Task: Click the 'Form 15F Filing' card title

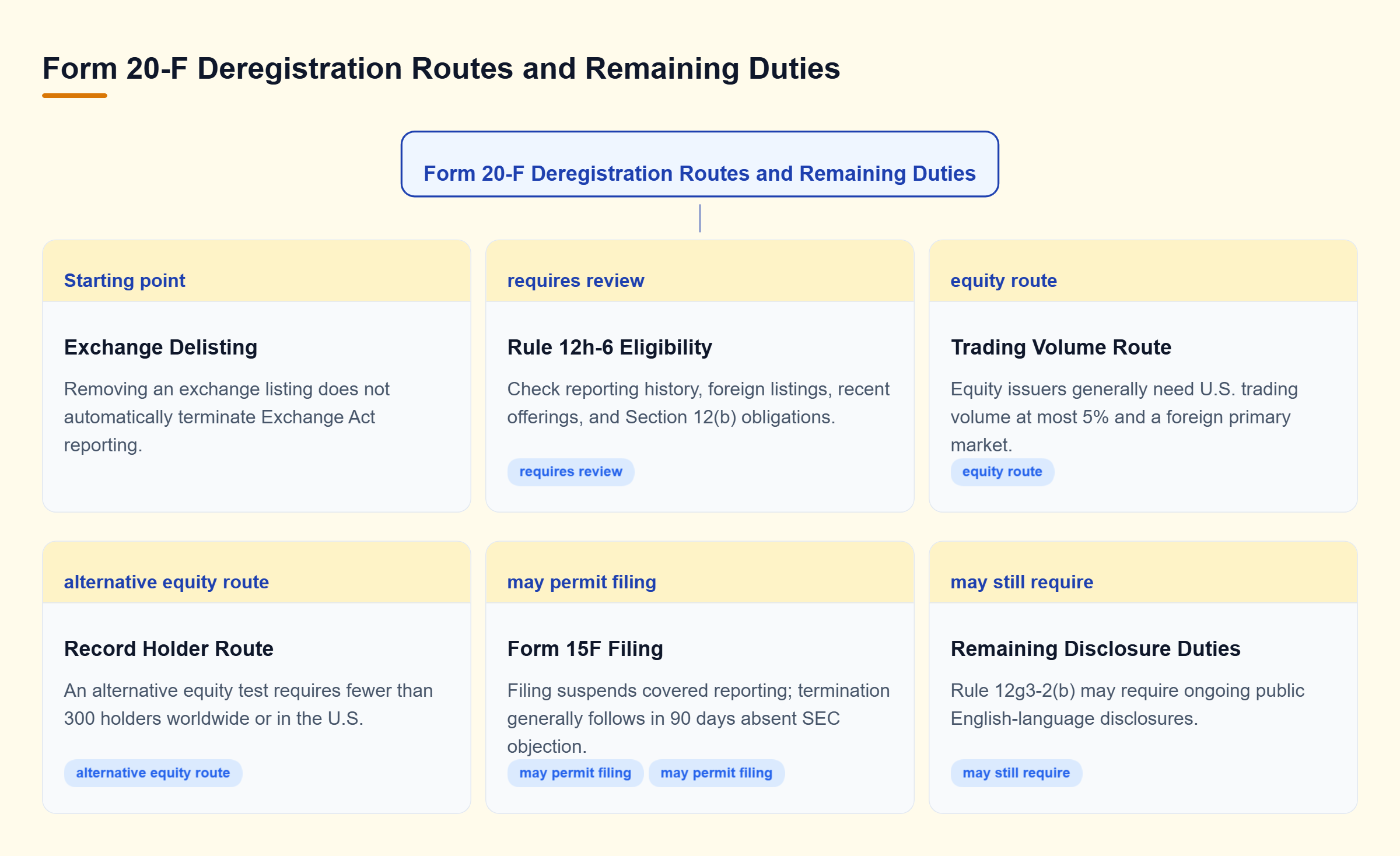Action: (585, 648)
